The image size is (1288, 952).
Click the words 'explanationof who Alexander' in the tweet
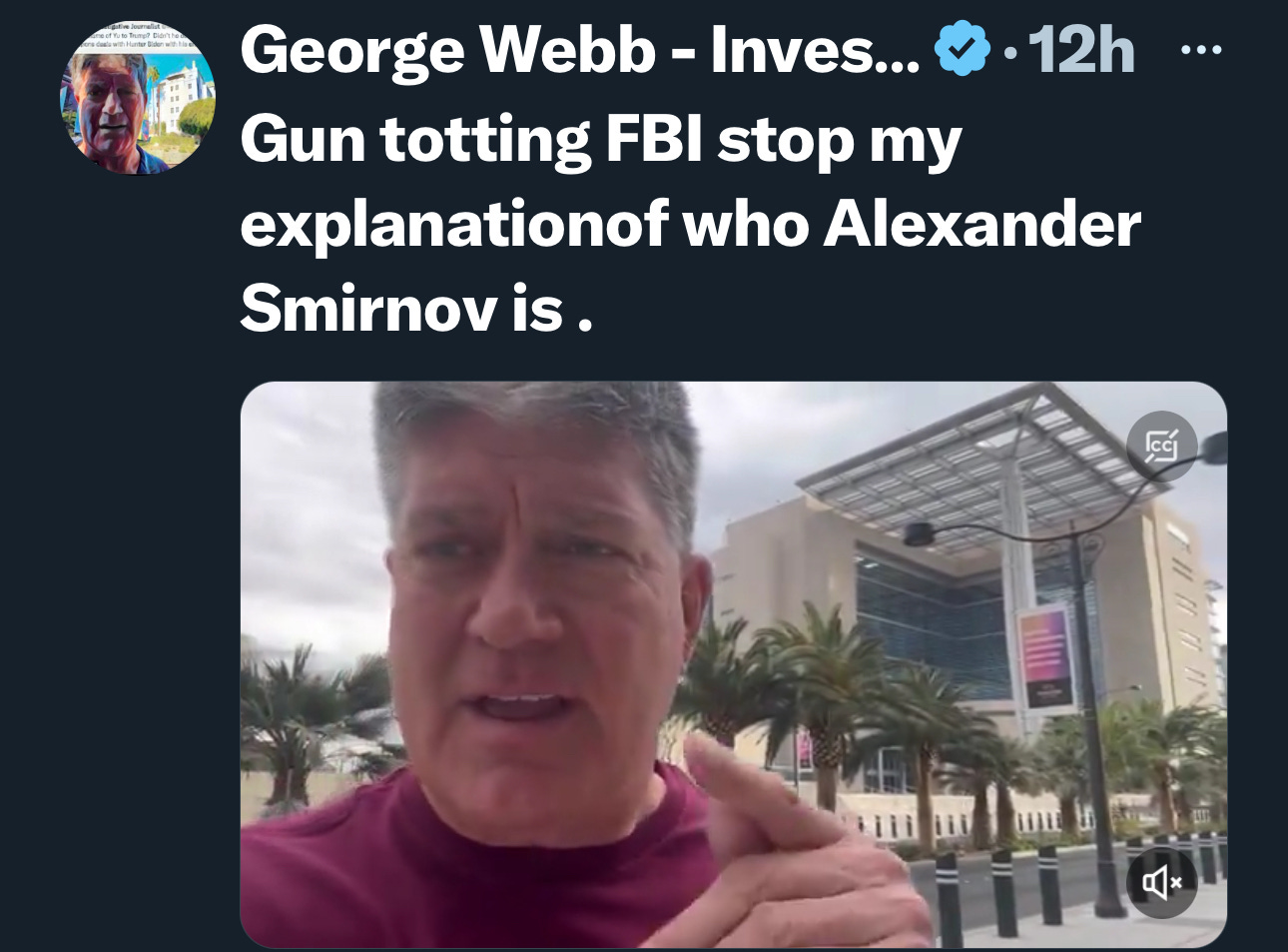point(690,224)
